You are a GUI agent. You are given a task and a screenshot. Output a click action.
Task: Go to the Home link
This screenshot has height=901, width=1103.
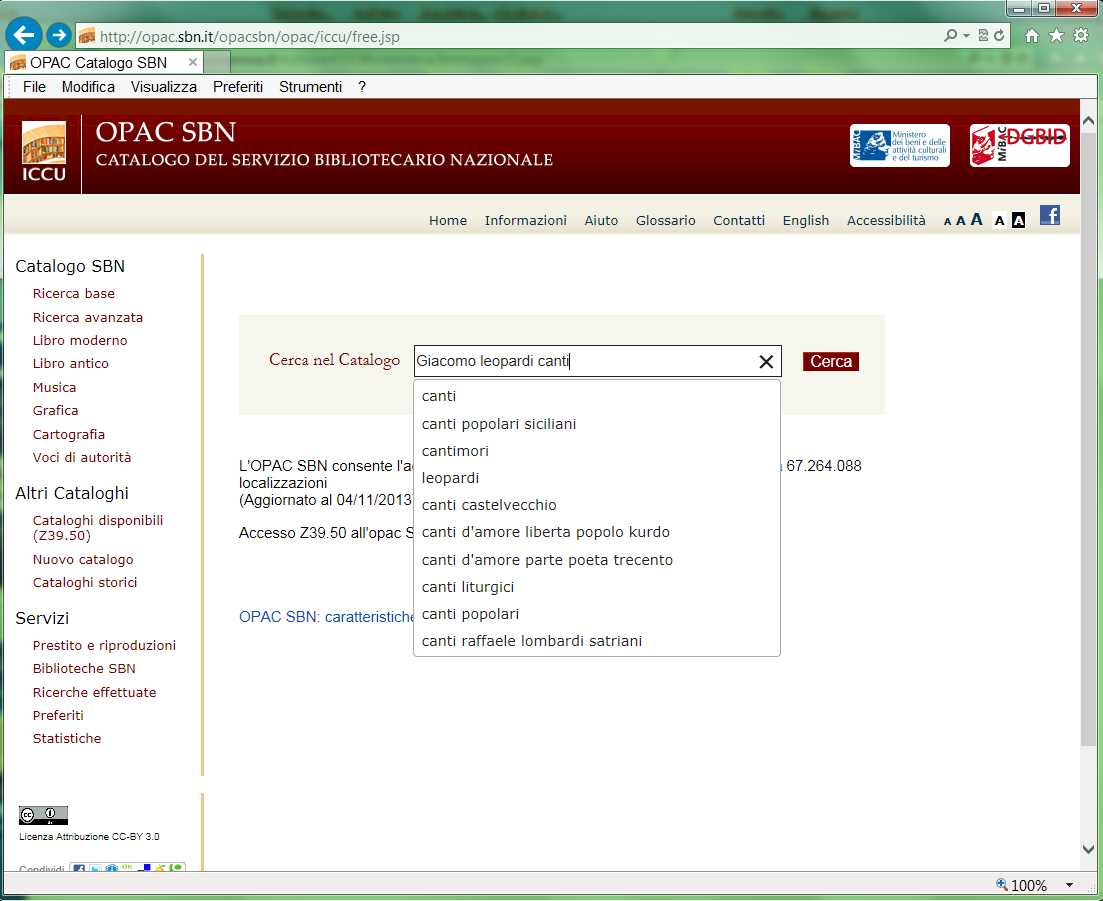(x=448, y=220)
